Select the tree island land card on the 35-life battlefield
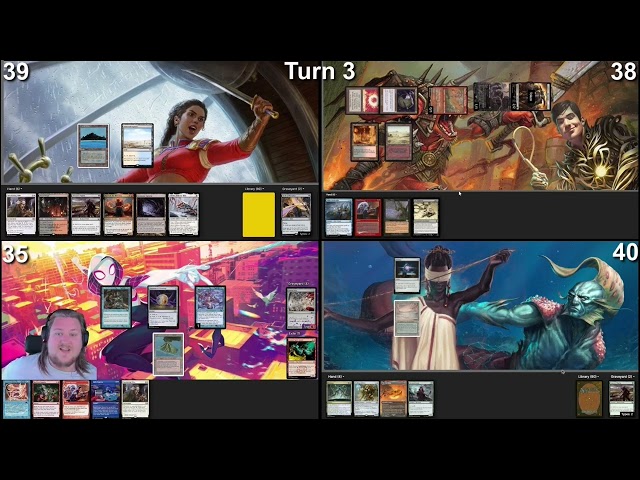640x480 pixels. click(x=168, y=354)
